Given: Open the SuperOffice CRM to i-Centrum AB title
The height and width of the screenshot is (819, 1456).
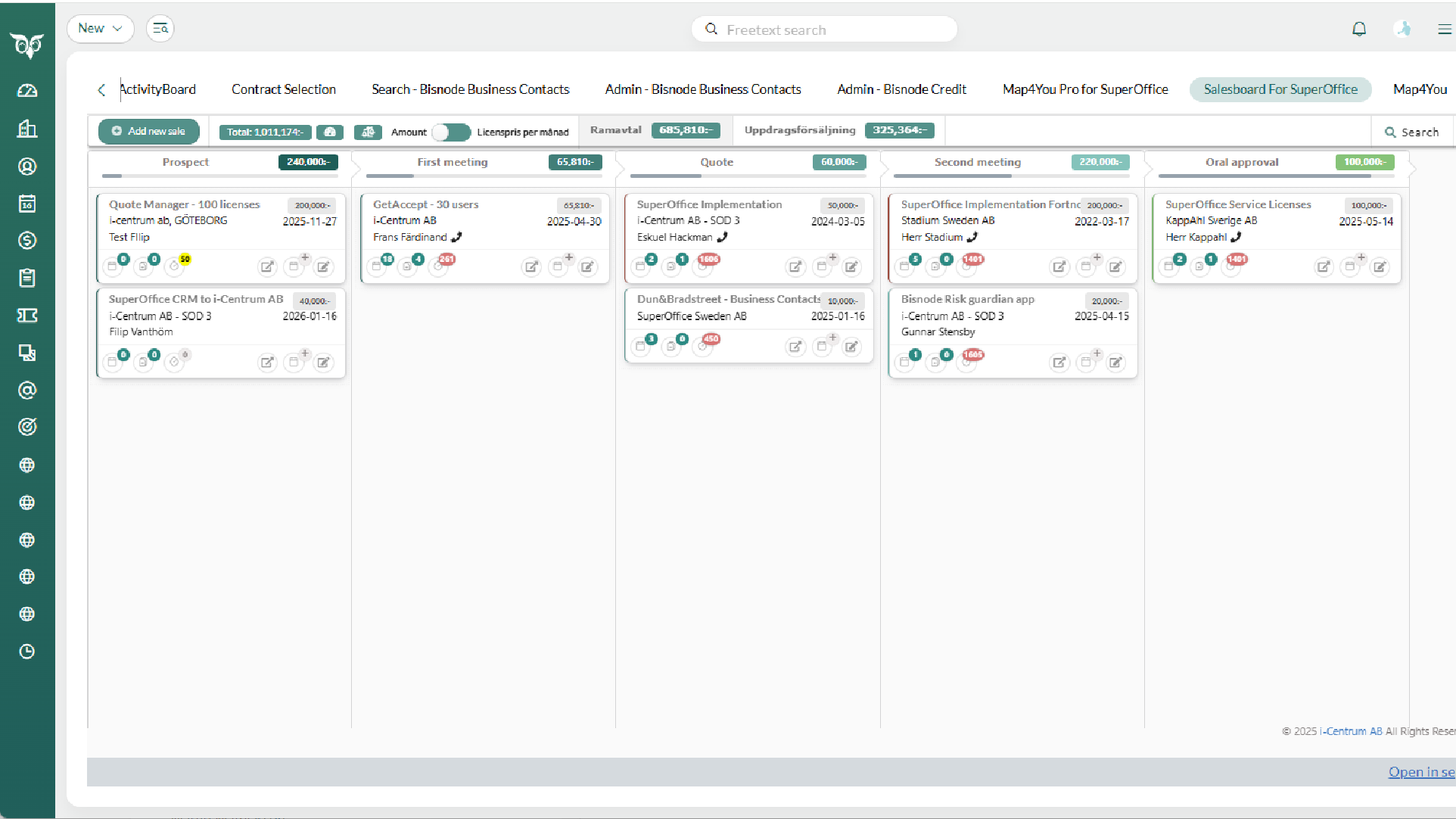Looking at the screenshot, I should pos(196,299).
